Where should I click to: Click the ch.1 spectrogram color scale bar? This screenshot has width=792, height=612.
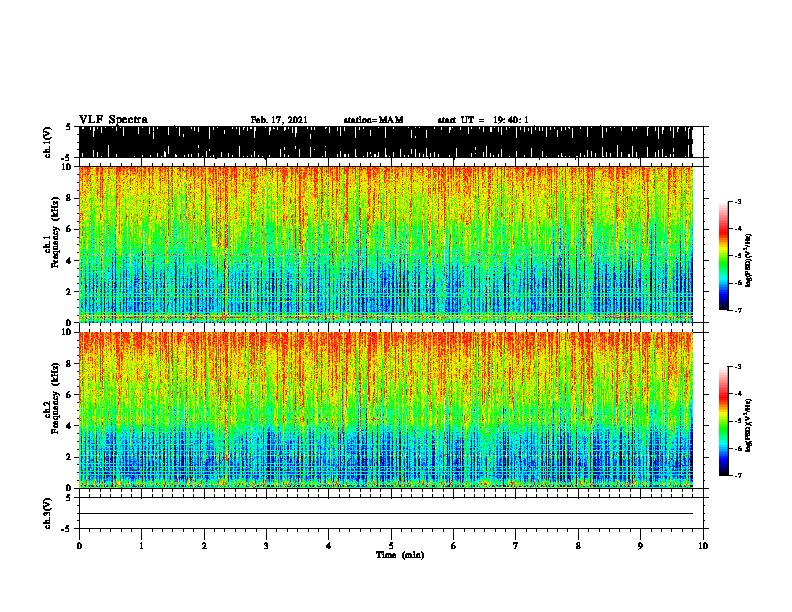(x=724, y=256)
